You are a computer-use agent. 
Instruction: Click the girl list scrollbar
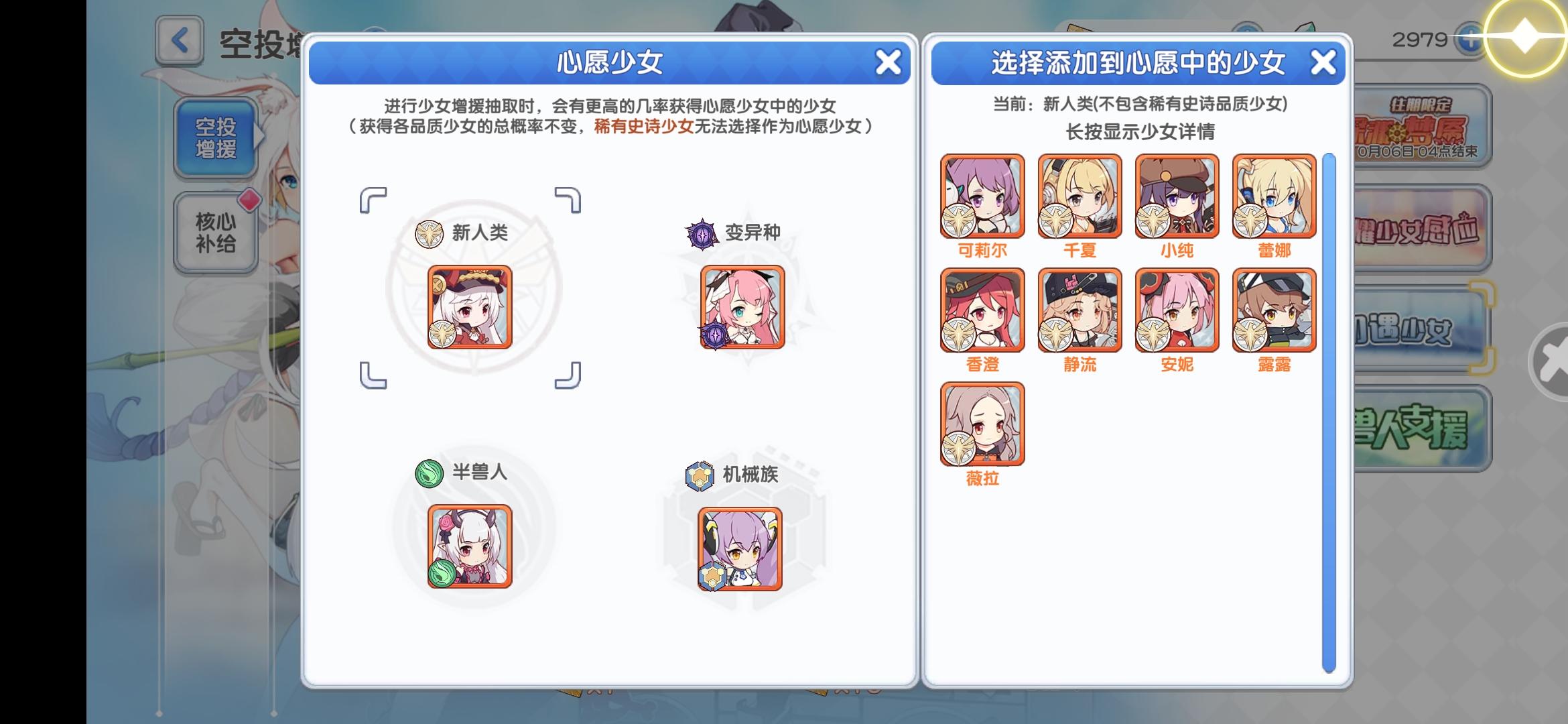[1329, 412]
